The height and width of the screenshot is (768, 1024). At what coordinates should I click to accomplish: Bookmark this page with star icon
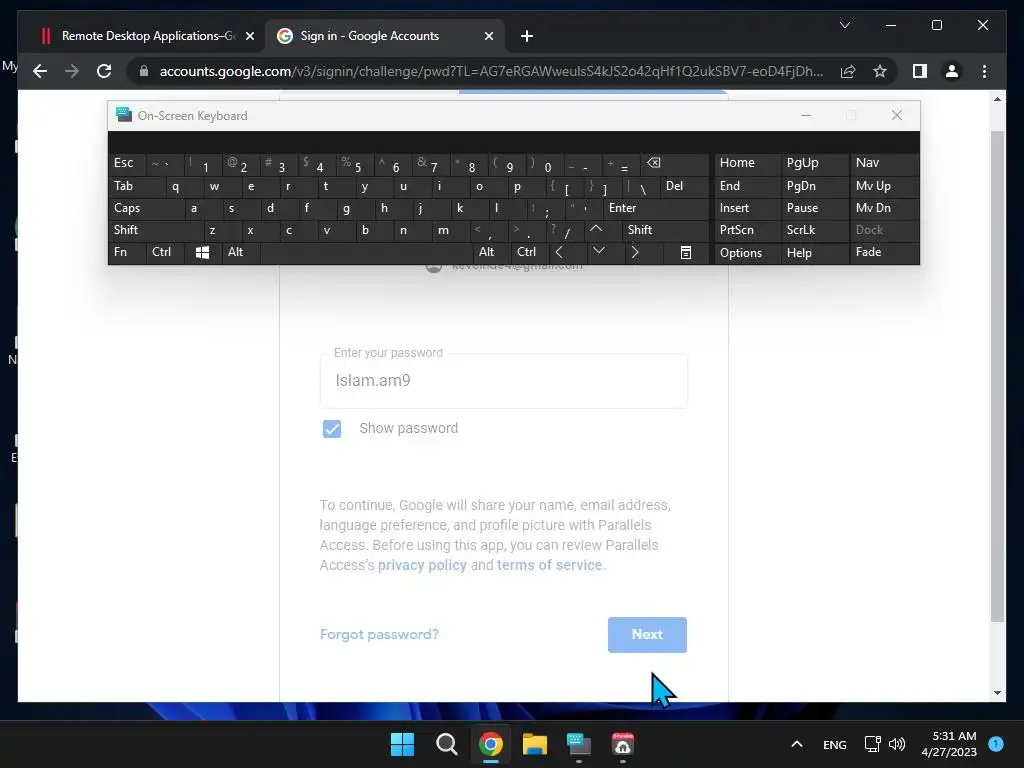click(880, 71)
